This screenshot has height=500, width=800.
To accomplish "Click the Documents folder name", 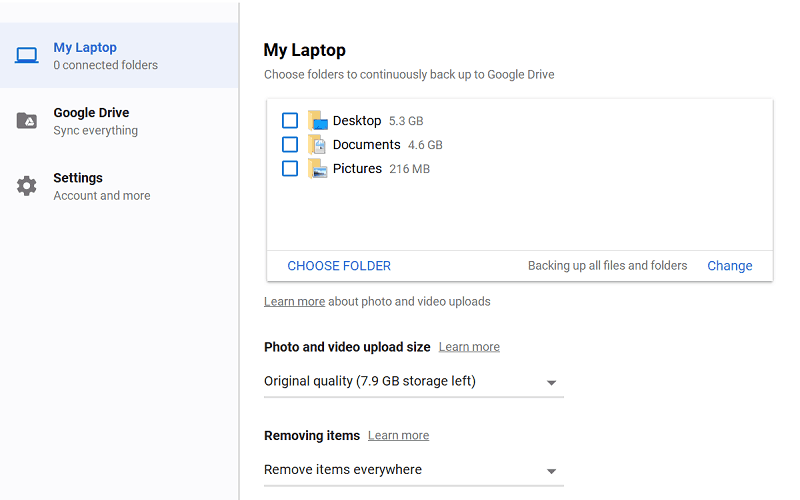I will point(366,145).
